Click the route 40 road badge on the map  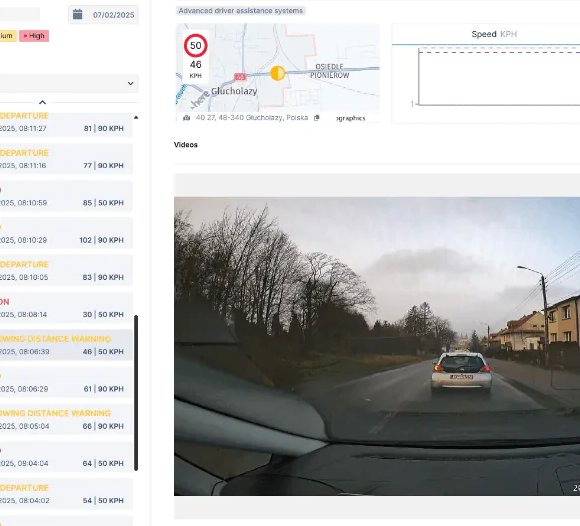[x=240, y=77]
